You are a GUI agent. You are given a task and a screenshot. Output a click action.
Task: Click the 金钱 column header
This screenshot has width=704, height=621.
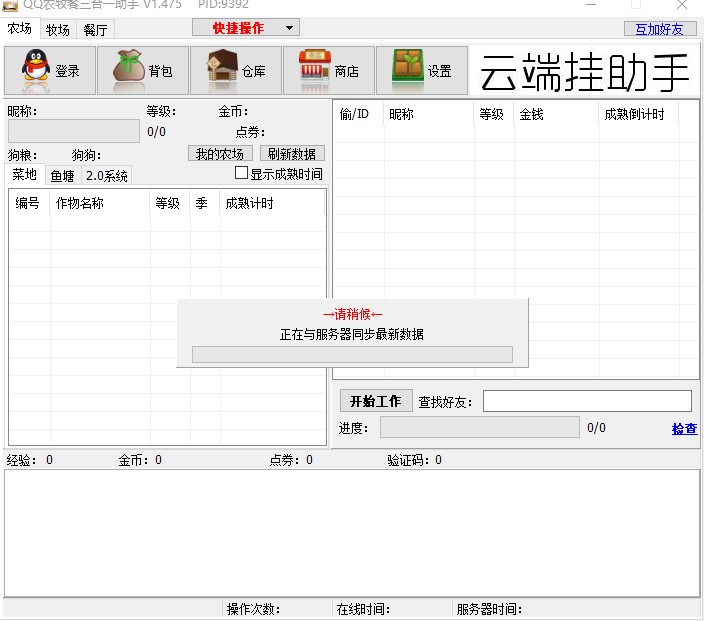click(556, 114)
